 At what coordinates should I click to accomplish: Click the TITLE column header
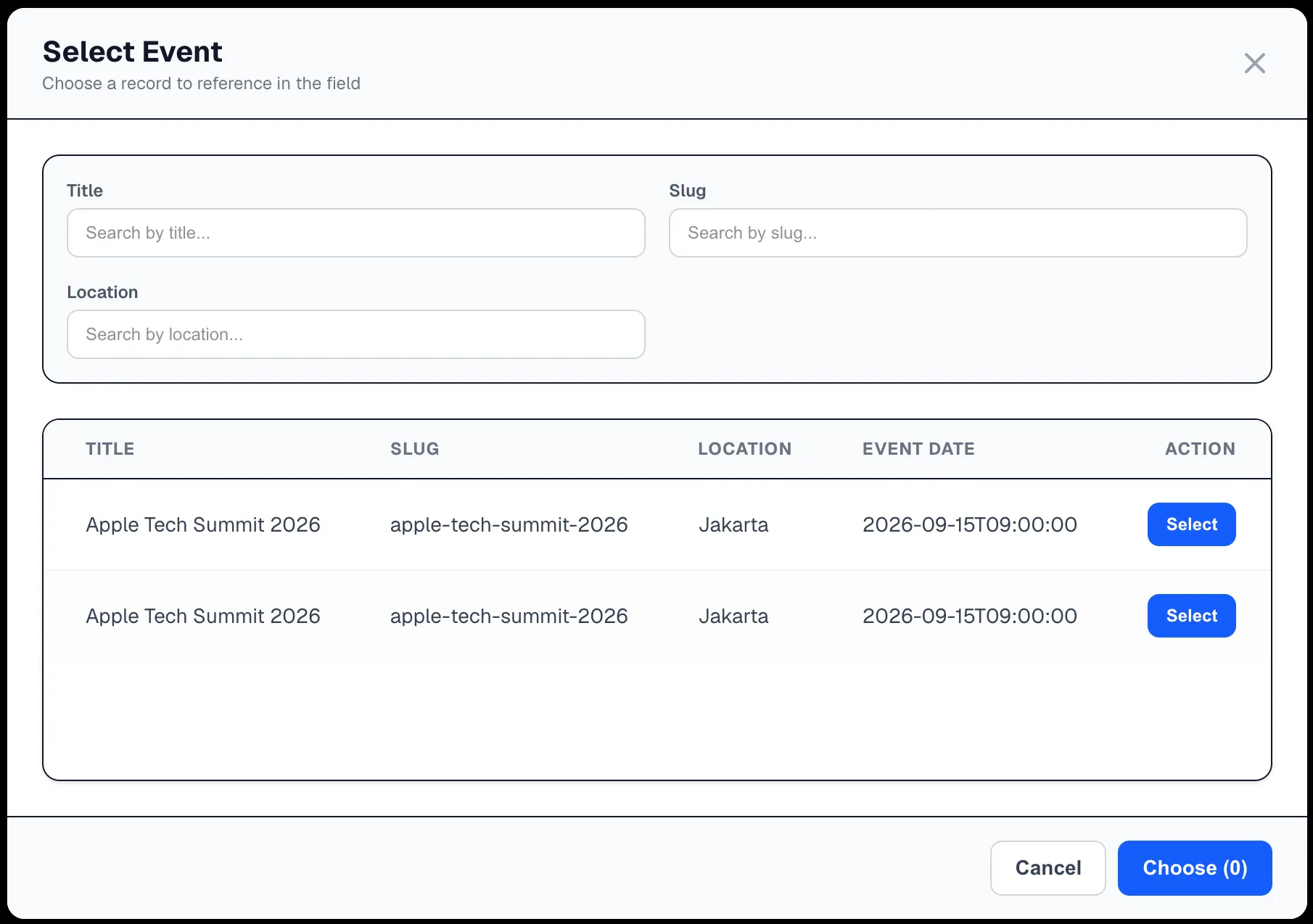click(x=110, y=449)
